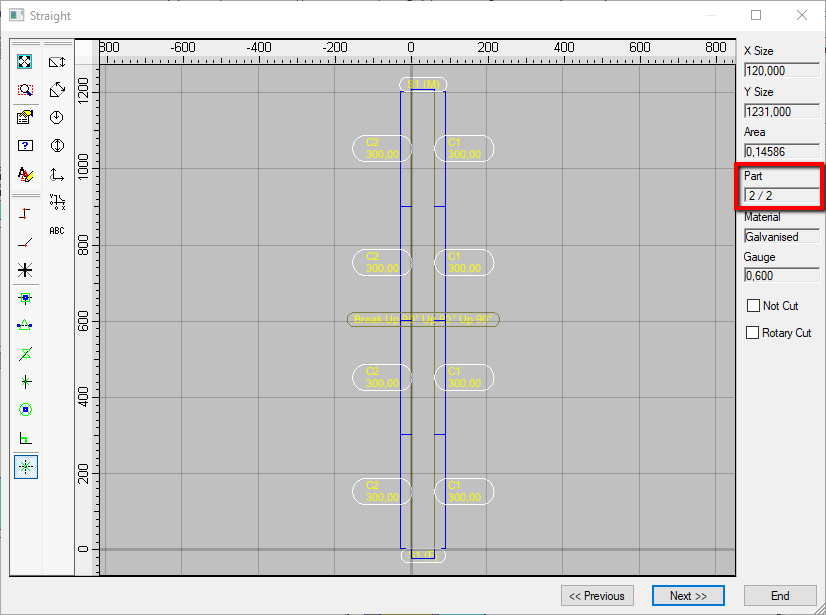Open the part properties sheet icon
The width and height of the screenshot is (826, 615).
pos(25,117)
